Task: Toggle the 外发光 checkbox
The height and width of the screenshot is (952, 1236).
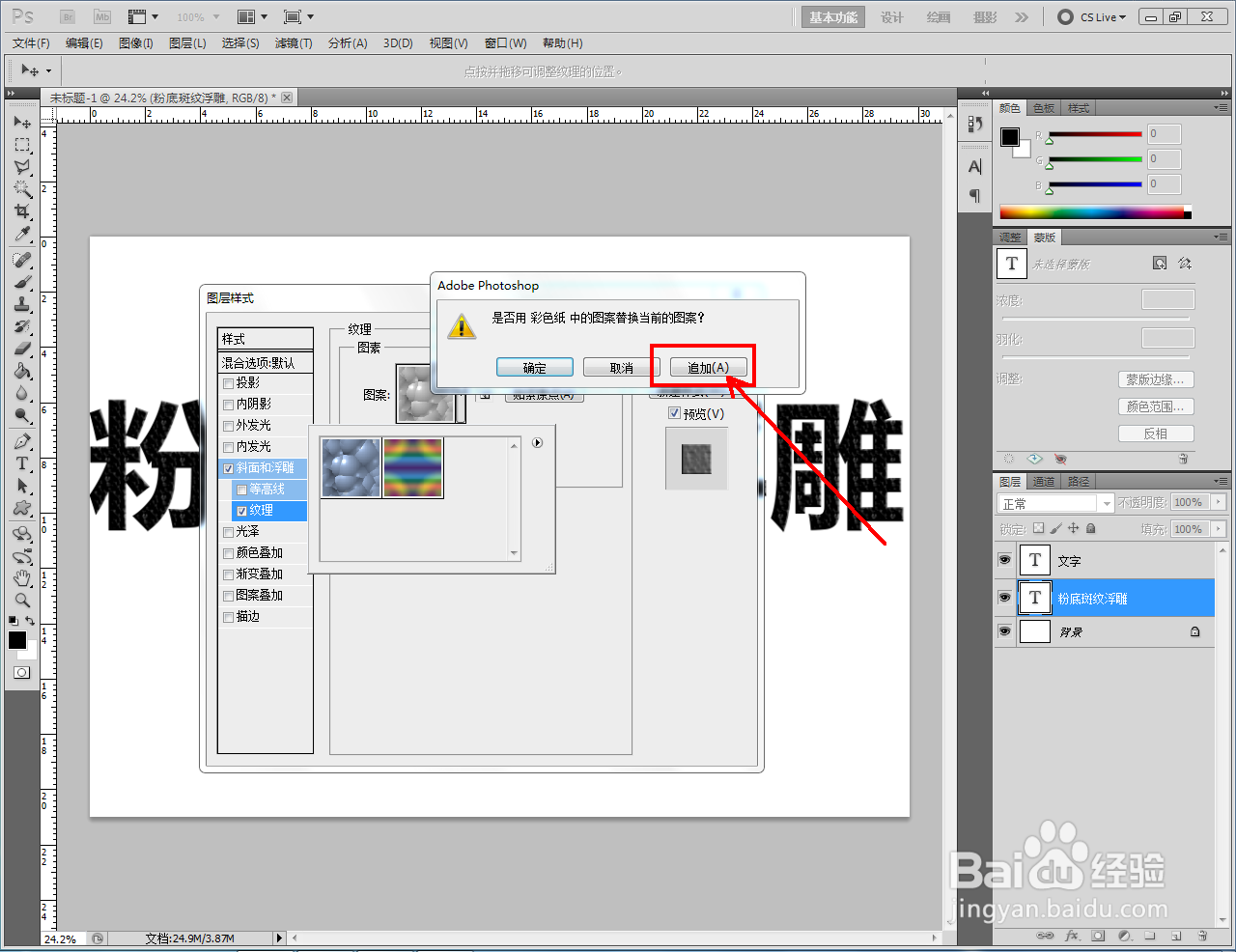Action: coord(229,426)
